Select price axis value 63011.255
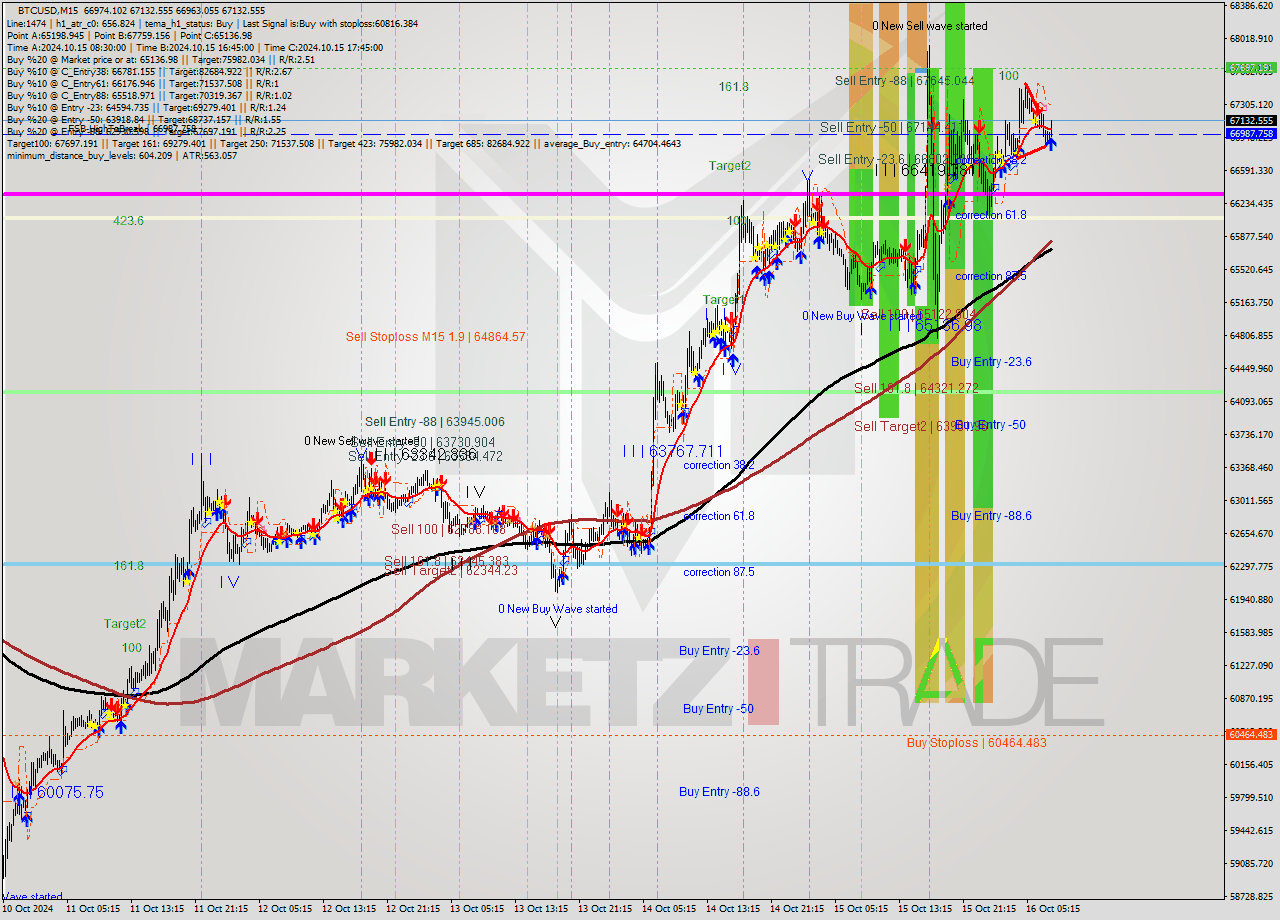The width and height of the screenshot is (1280, 920). (x=1251, y=500)
